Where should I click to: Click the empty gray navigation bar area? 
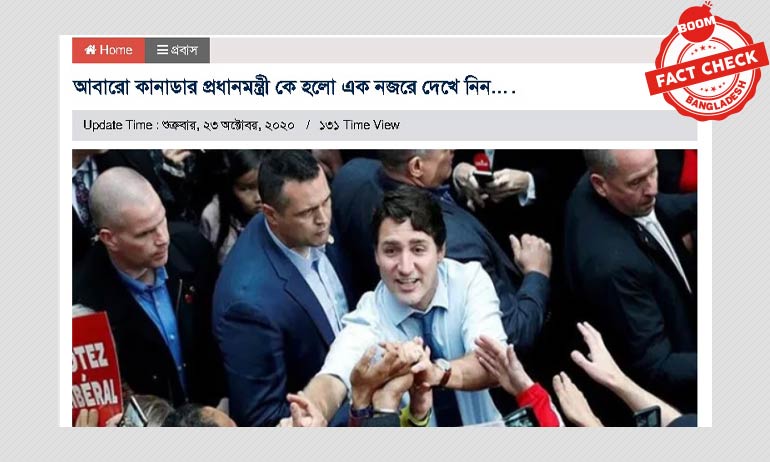coord(432,50)
